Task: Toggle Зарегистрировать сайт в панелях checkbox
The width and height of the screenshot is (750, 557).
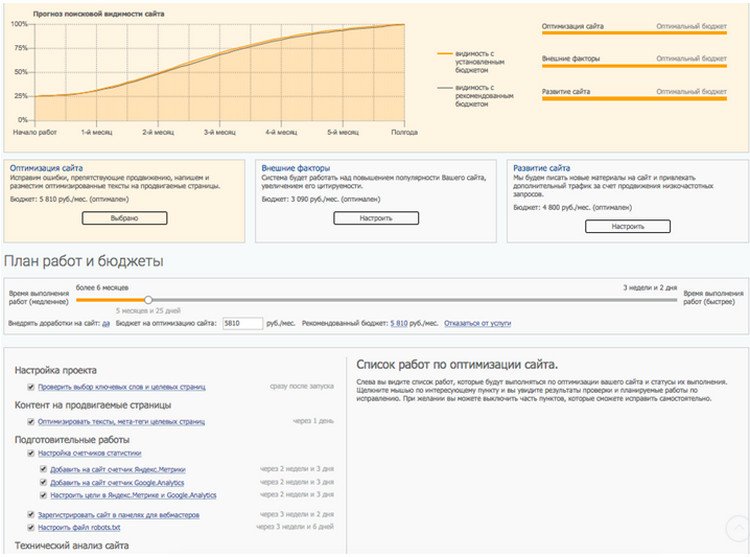Action: coord(31,514)
